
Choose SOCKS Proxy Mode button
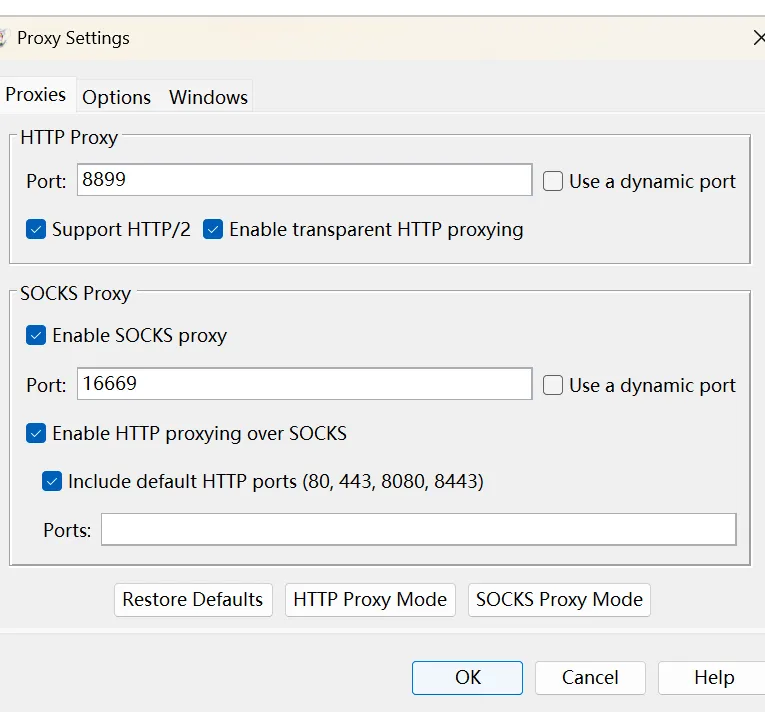(559, 600)
